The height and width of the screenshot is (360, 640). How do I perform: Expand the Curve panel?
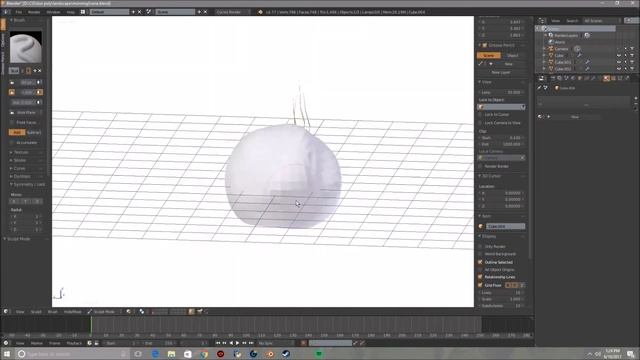(x=19, y=168)
